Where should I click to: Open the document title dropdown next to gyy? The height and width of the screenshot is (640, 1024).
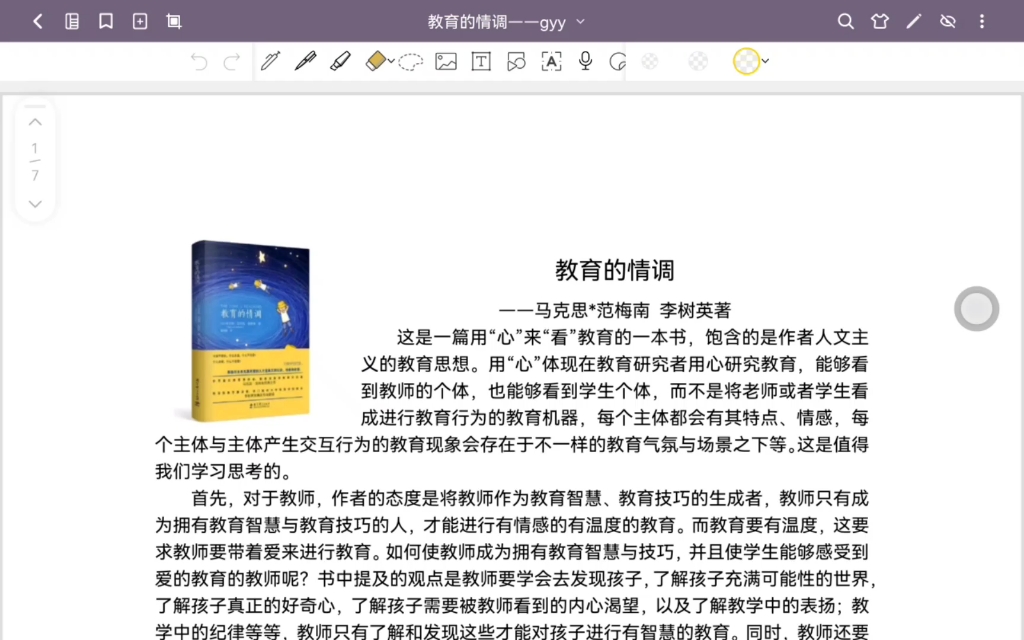pyautogui.click(x=581, y=20)
